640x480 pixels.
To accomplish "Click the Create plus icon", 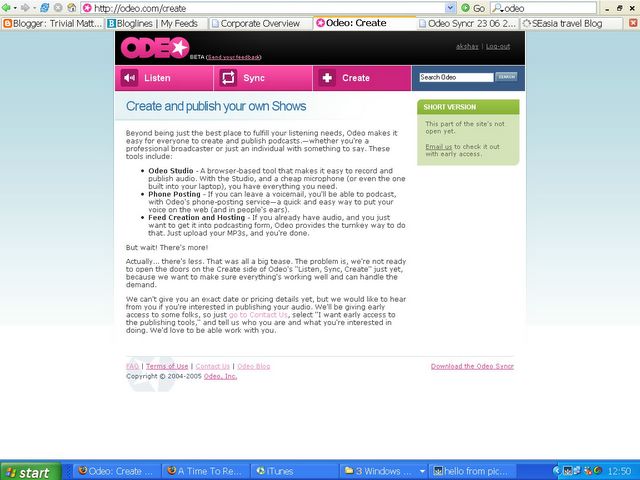I will [328, 77].
